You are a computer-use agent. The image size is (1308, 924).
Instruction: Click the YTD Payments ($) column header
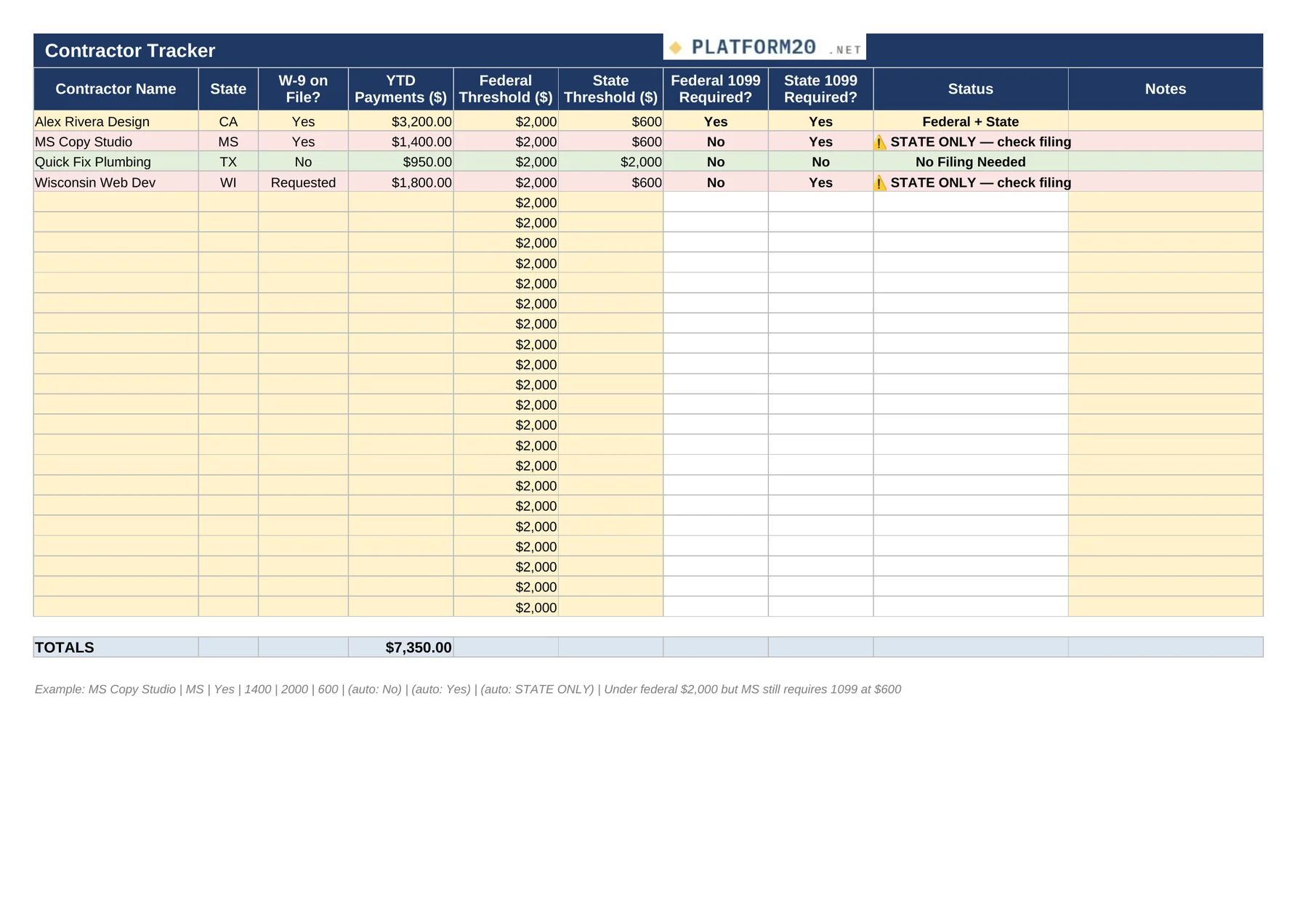click(401, 89)
